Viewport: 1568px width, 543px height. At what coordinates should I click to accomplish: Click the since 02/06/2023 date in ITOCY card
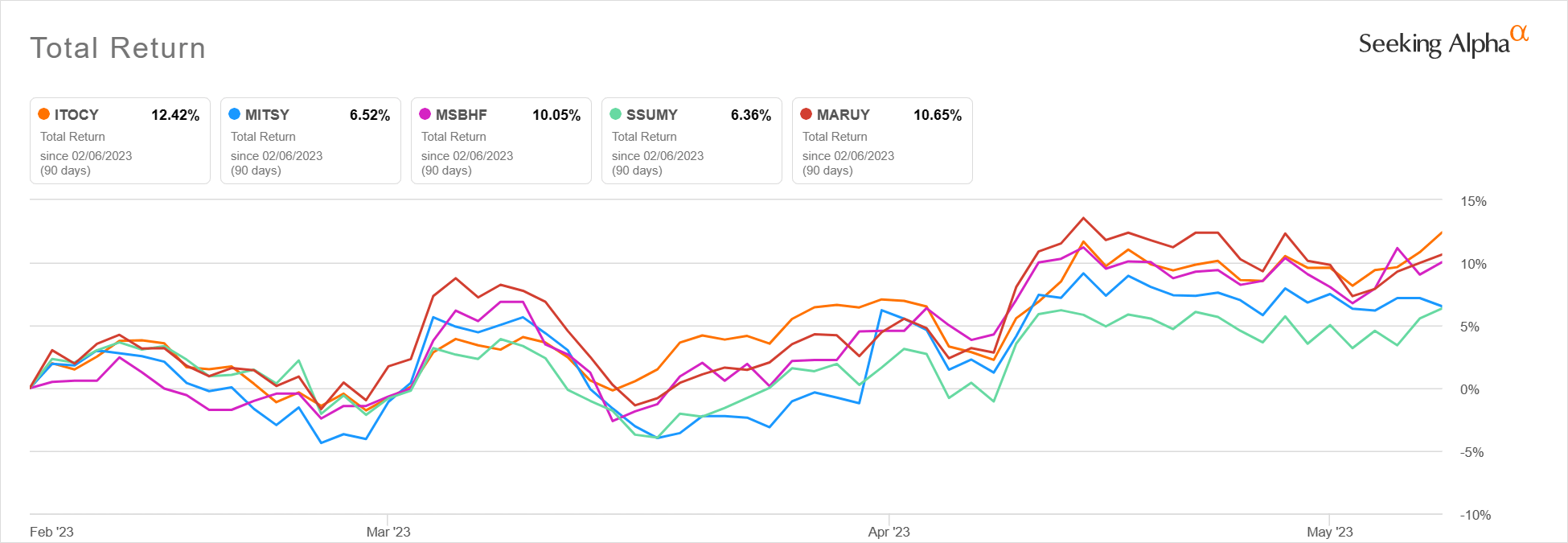pyautogui.click(x=86, y=156)
